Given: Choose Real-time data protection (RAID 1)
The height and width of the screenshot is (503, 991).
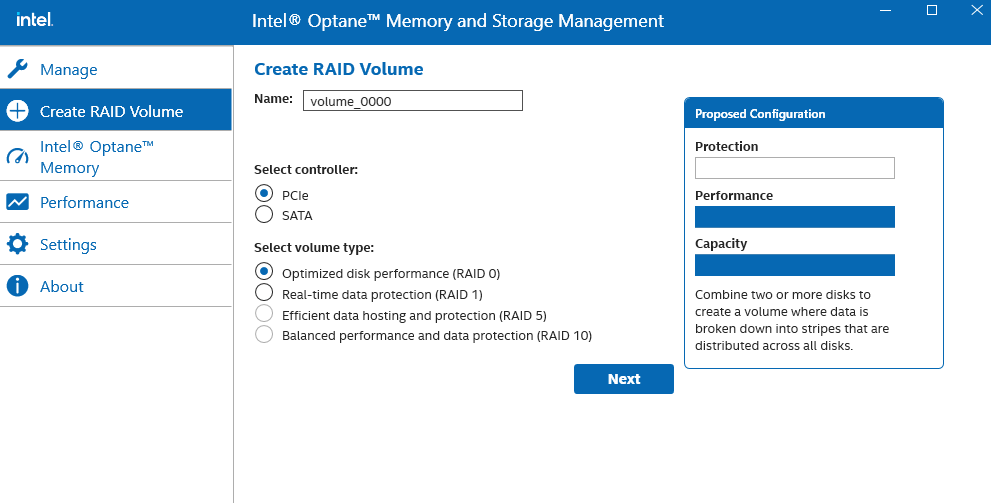Looking at the screenshot, I should (264, 293).
